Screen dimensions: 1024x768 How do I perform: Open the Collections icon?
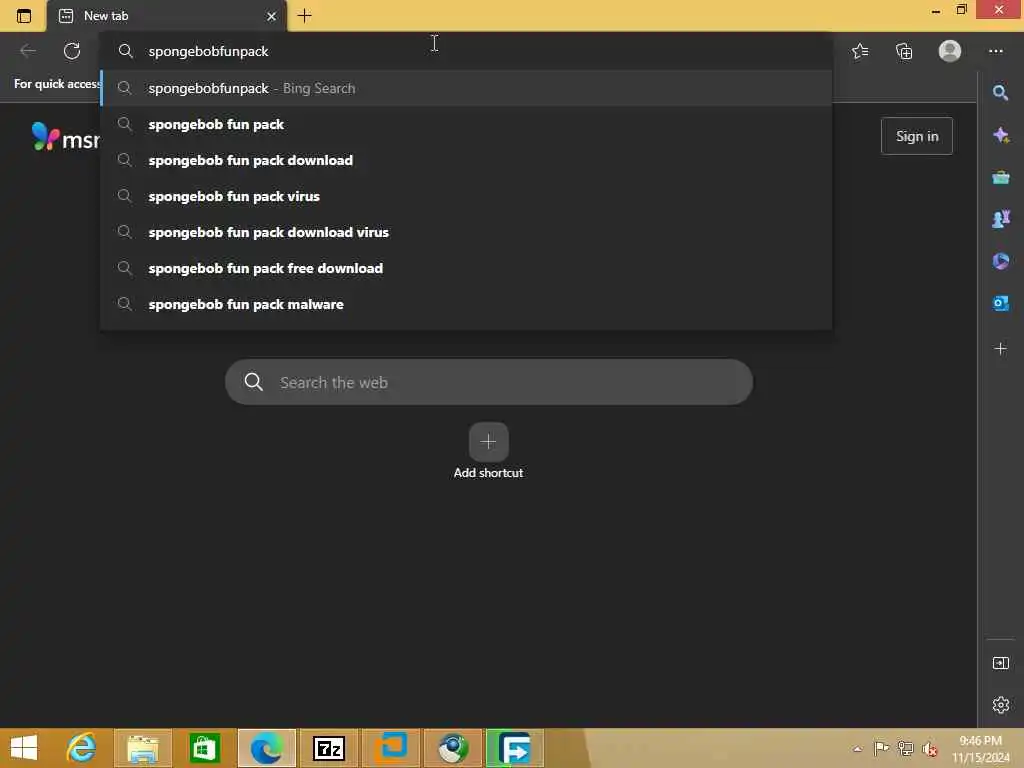click(904, 51)
